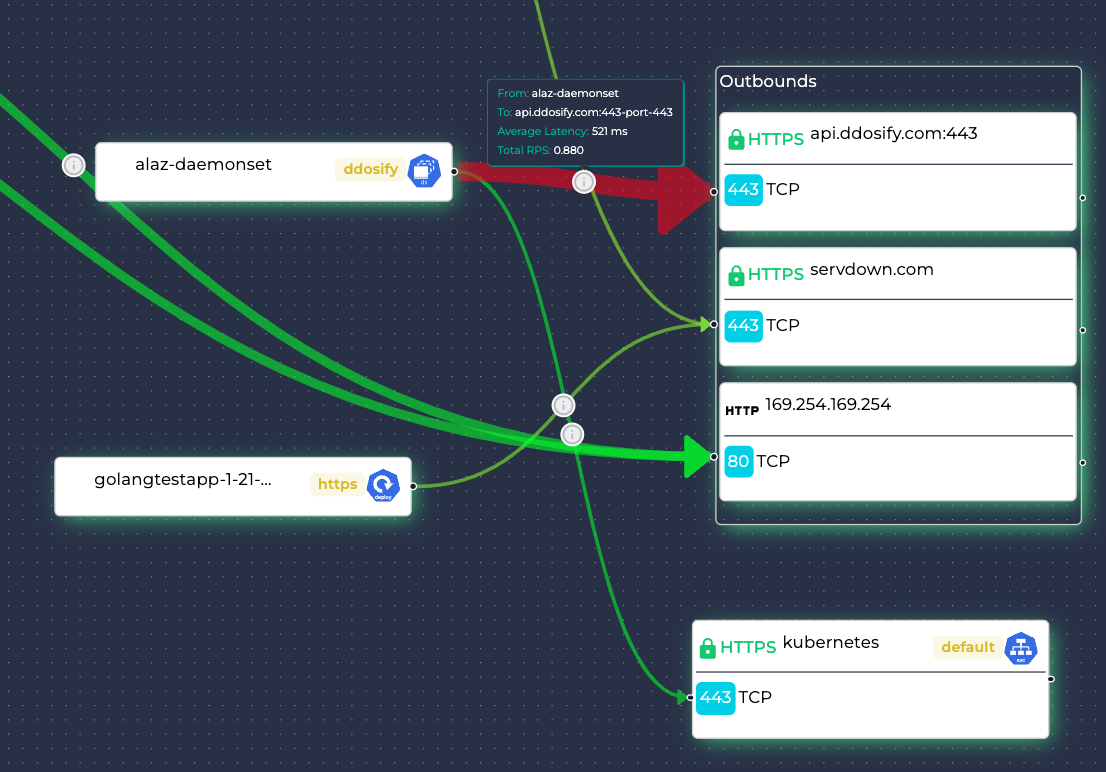This screenshot has width=1106, height=772.
Task: Click the output handle on alaz-daemonset node
Action: pos(454,171)
